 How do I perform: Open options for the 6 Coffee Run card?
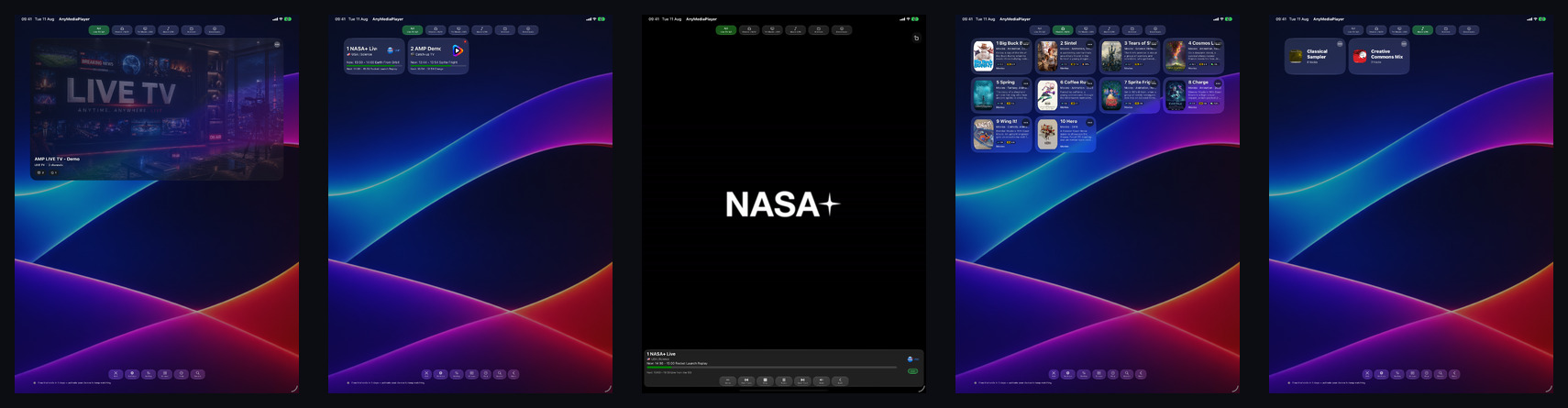(x=1090, y=83)
